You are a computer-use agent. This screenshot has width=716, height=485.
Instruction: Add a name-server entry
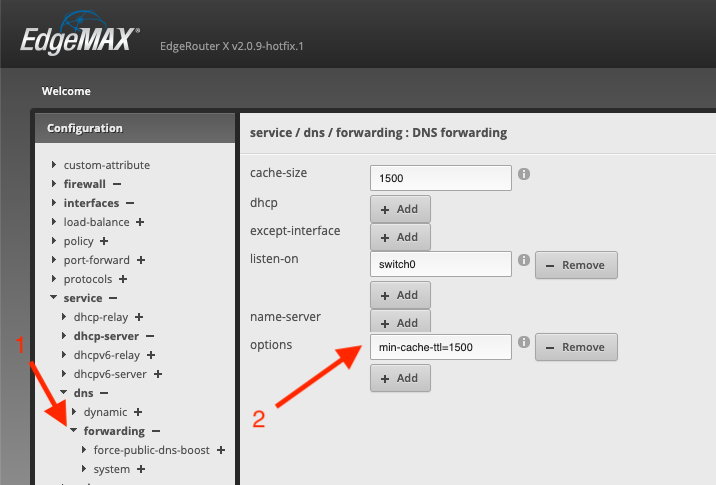(x=400, y=322)
